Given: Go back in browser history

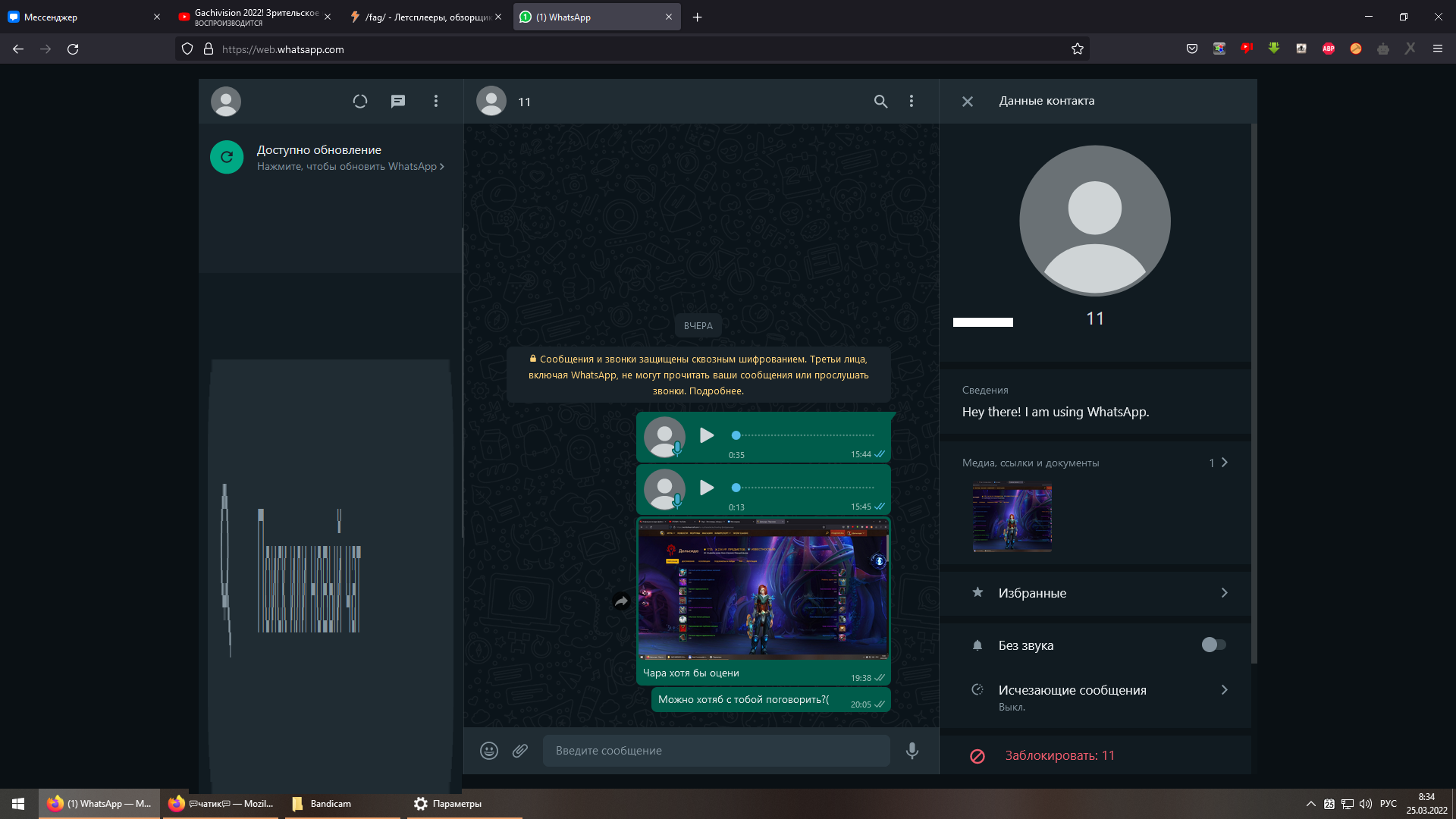Looking at the screenshot, I should (x=18, y=49).
